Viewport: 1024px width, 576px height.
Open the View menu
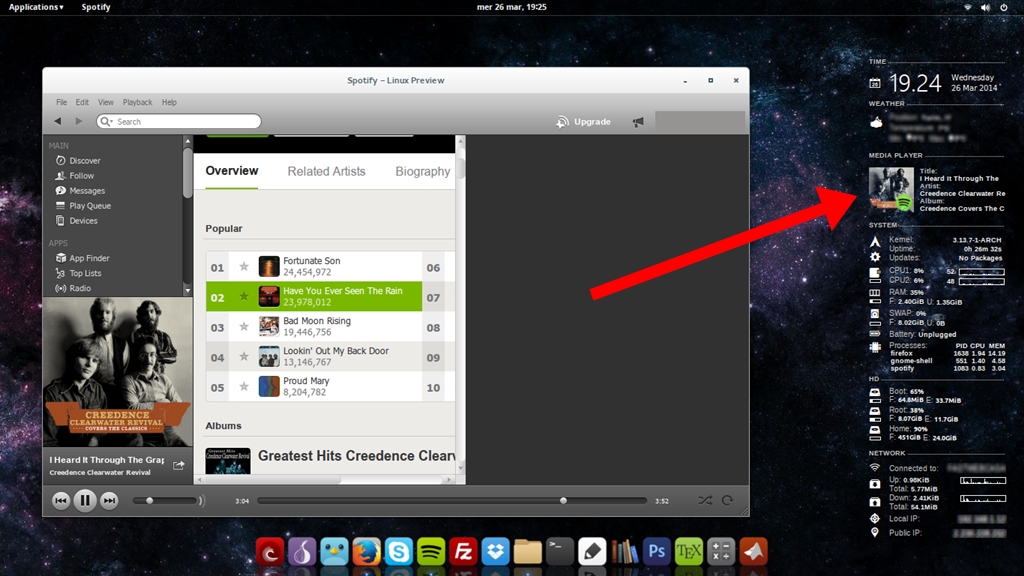click(x=106, y=102)
